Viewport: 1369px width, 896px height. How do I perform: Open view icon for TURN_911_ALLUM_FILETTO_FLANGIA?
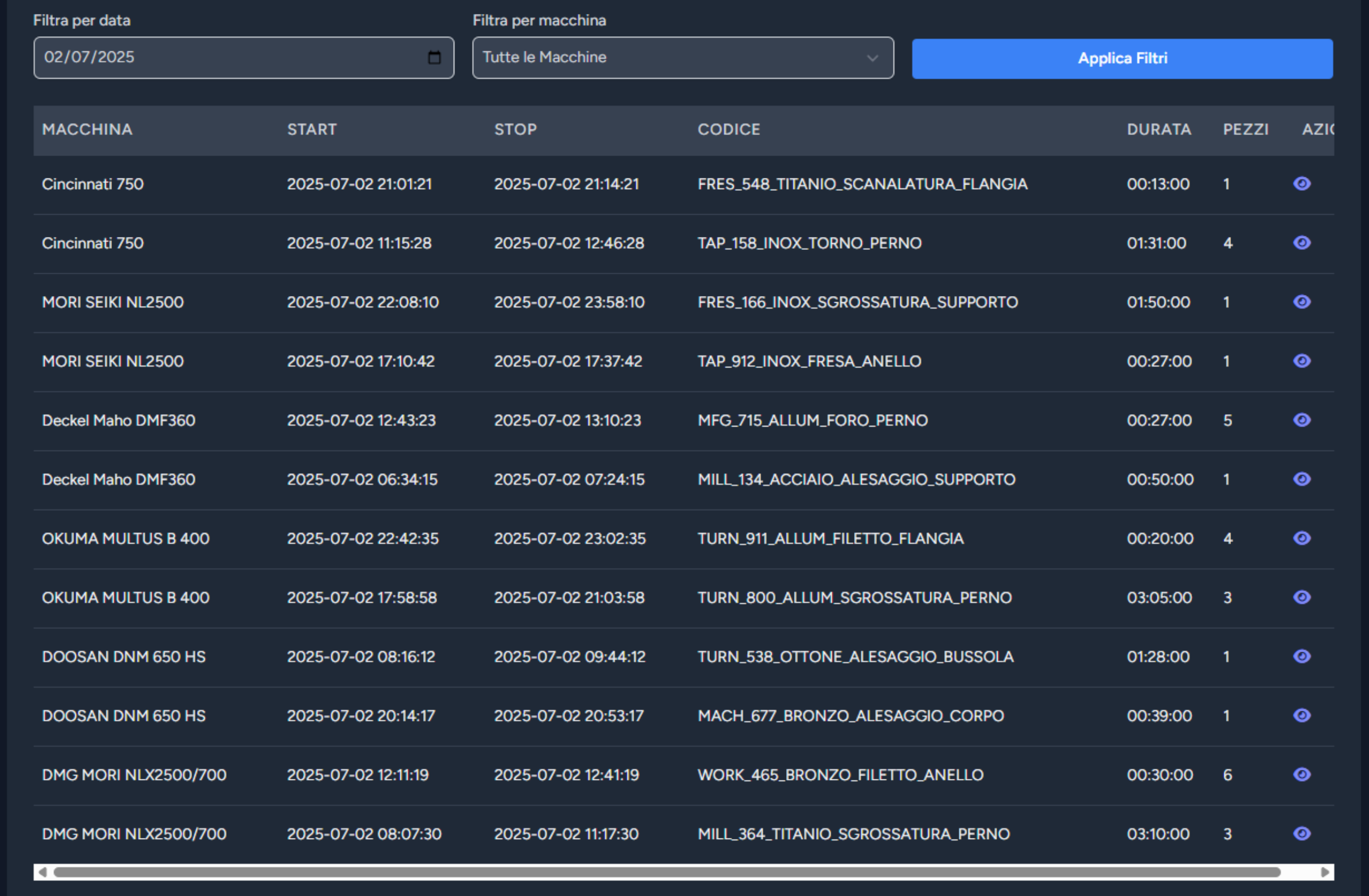(1302, 538)
